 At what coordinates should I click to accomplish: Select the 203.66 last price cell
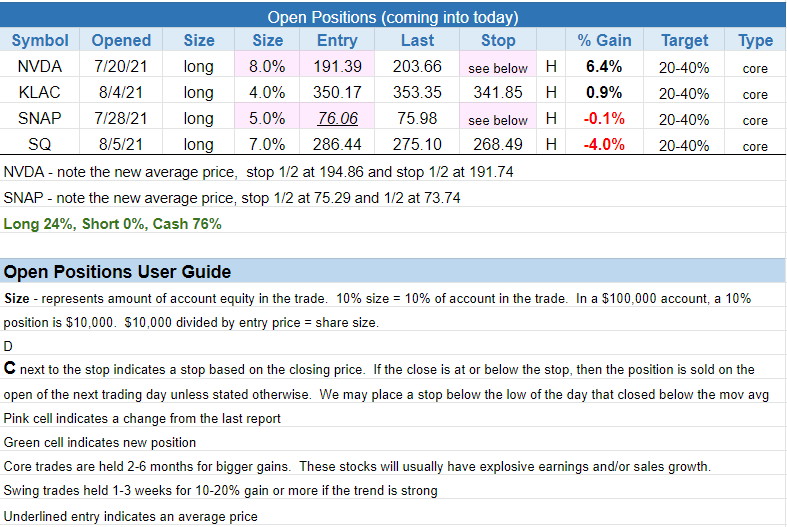(x=417, y=66)
